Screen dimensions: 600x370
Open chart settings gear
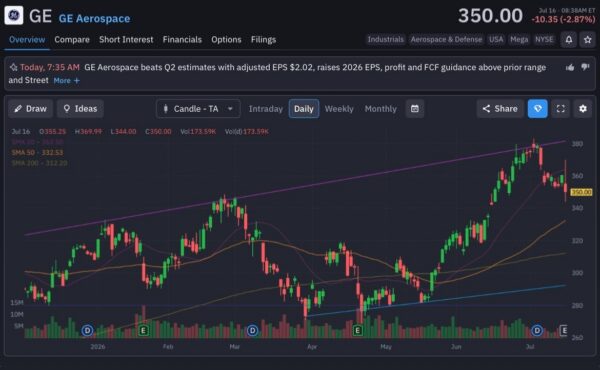[x=582, y=109]
